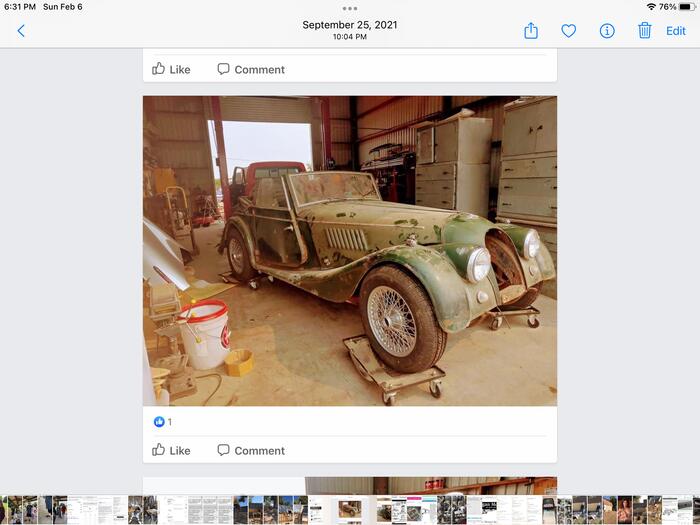Favorite this photo with the heart icon
The width and height of the screenshot is (700, 525).
point(568,31)
